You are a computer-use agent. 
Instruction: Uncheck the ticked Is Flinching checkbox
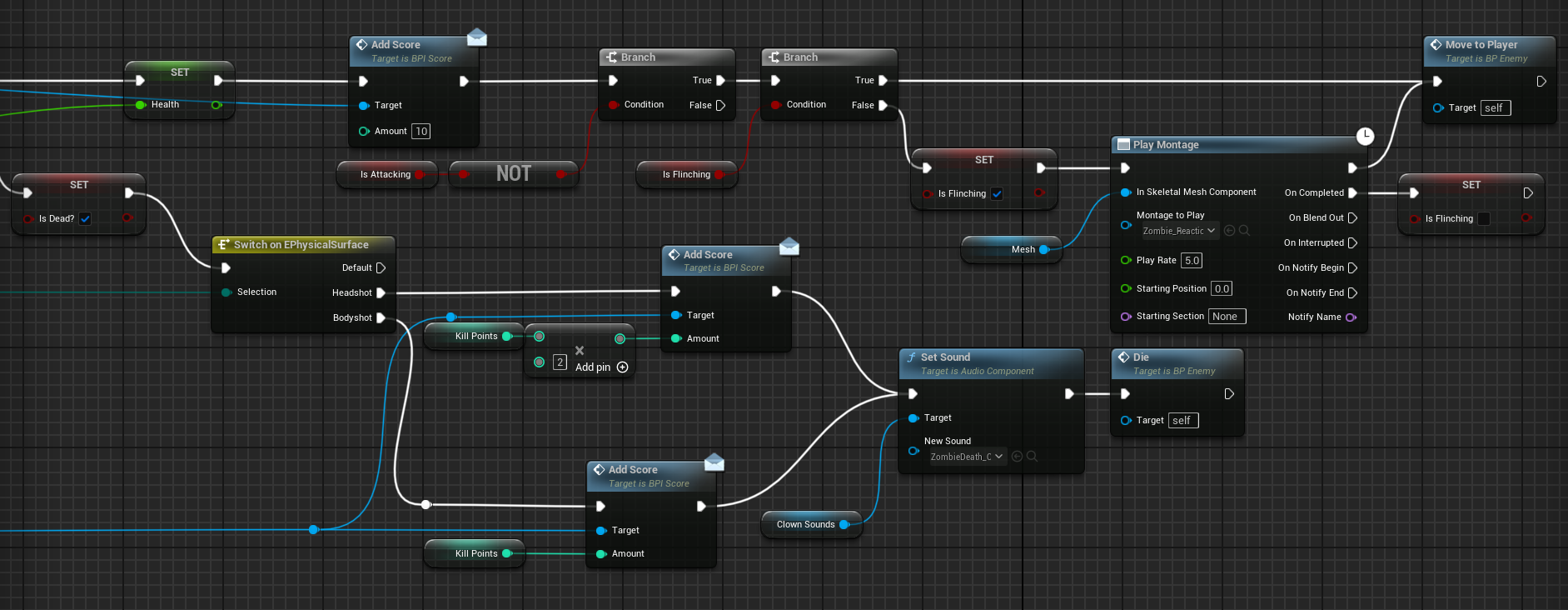[997, 194]
